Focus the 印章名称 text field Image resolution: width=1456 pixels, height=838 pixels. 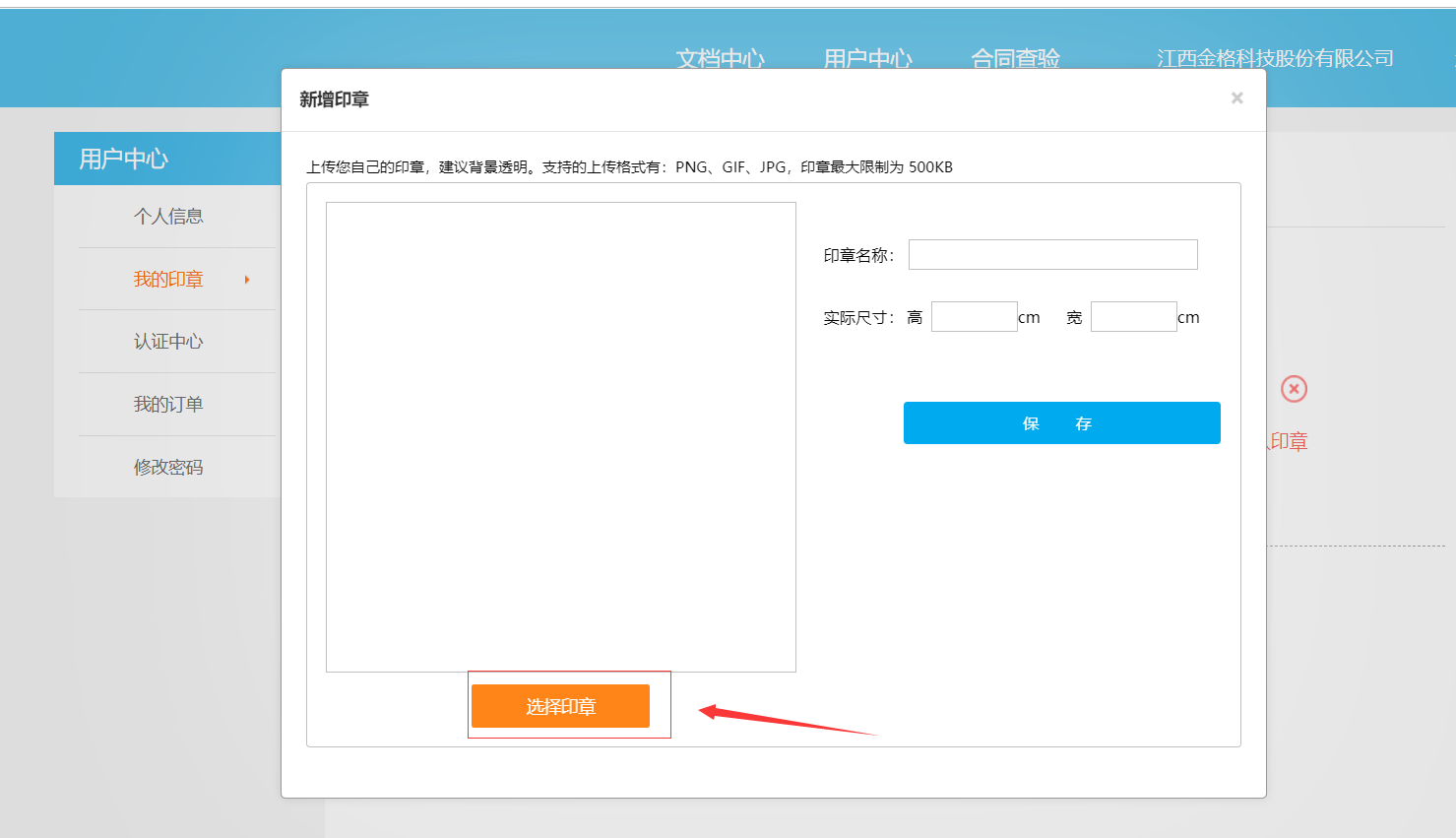1052,255
